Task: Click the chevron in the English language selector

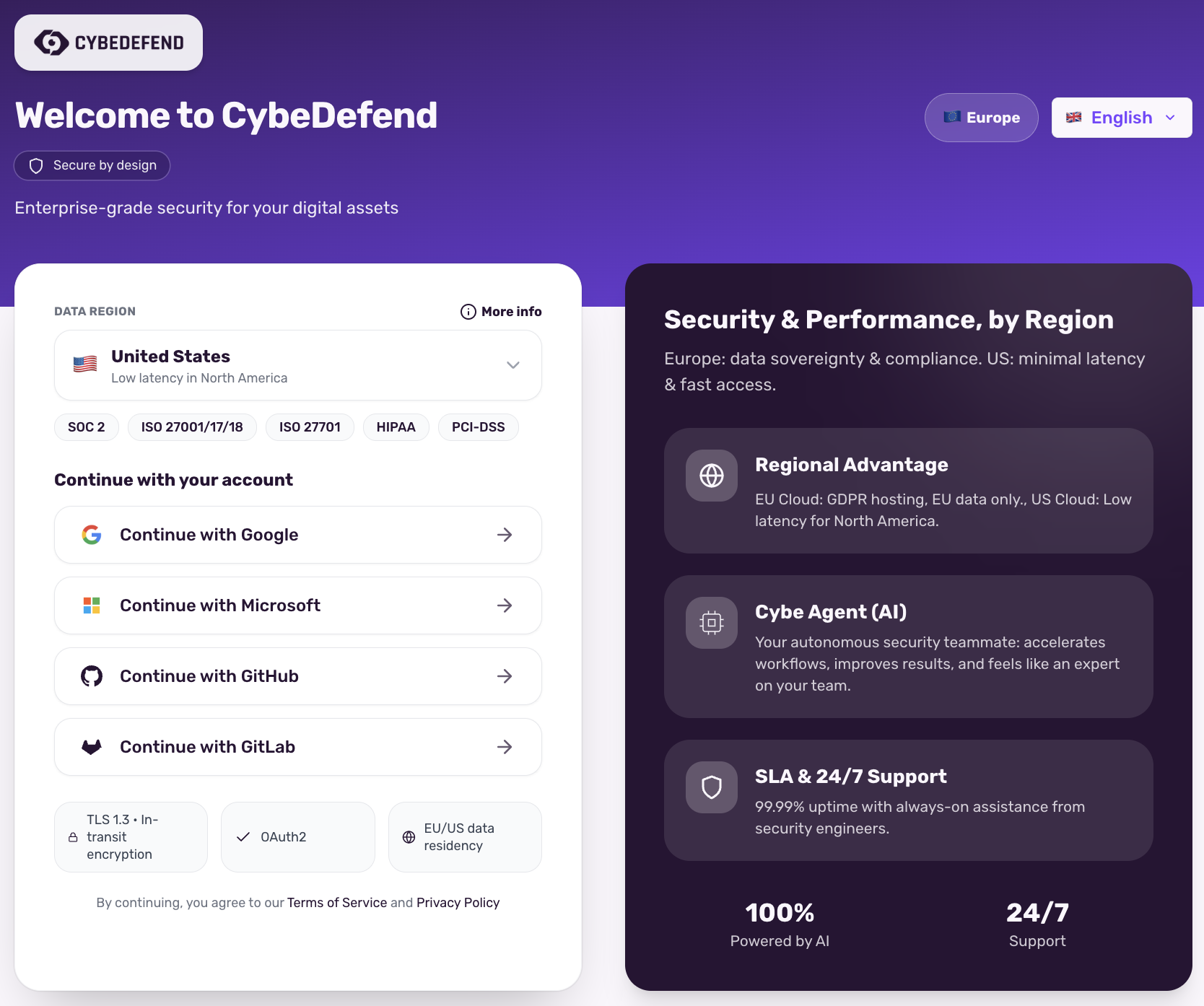Action: coord(1171,118)
